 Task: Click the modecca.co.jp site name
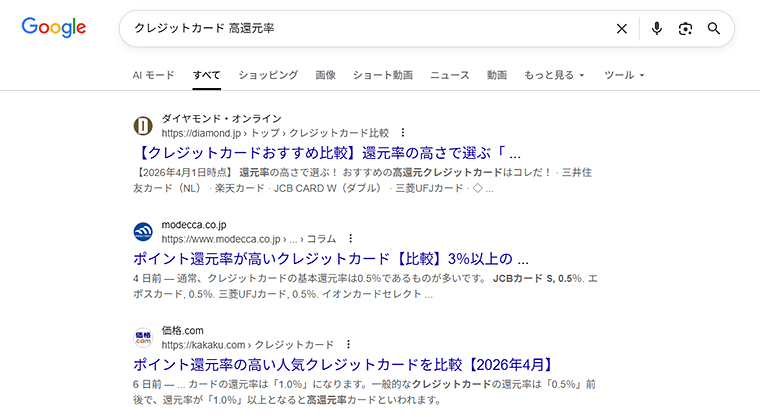(194, 225)
